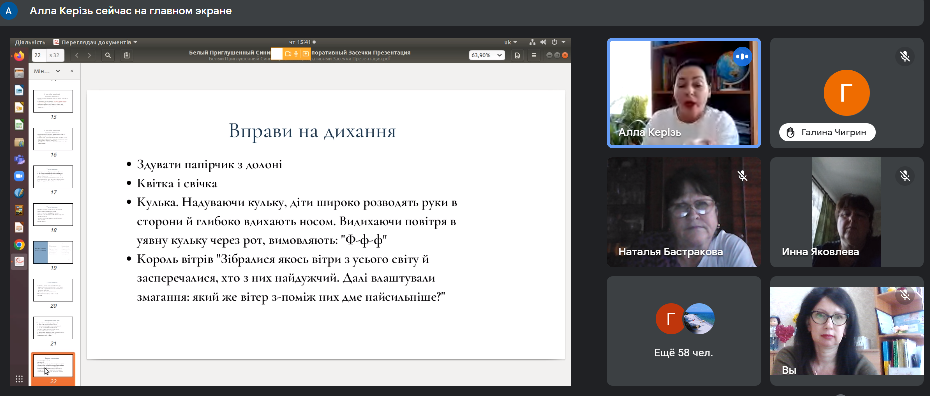Open document viewer hamburger menu

(534, 55)
